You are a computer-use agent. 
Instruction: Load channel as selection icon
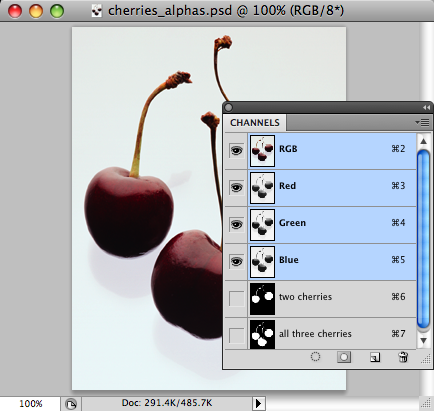(315, 357)
